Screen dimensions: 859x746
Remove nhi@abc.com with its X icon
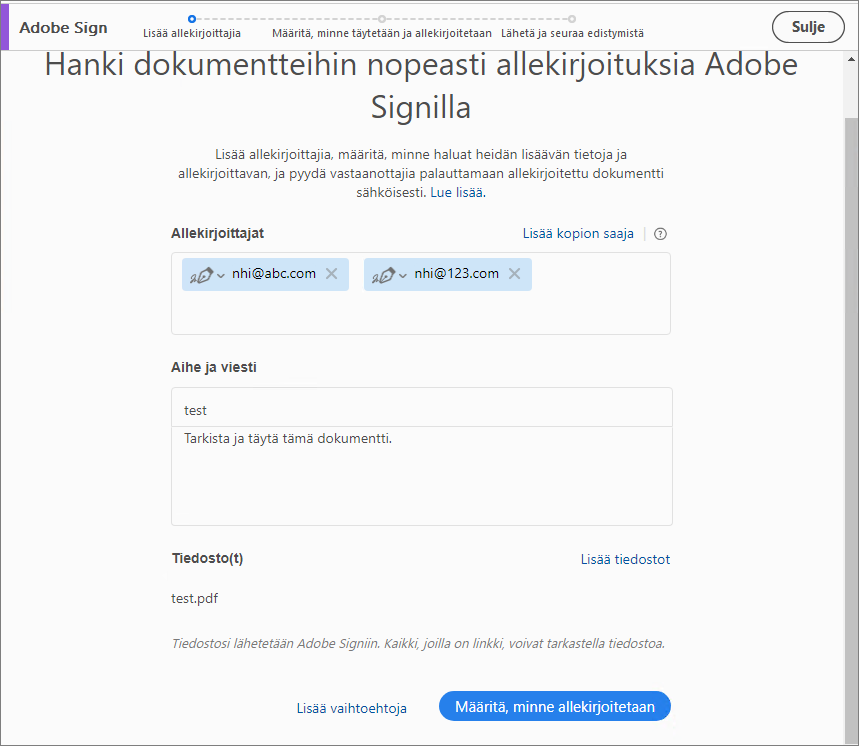tap(331, 274)
